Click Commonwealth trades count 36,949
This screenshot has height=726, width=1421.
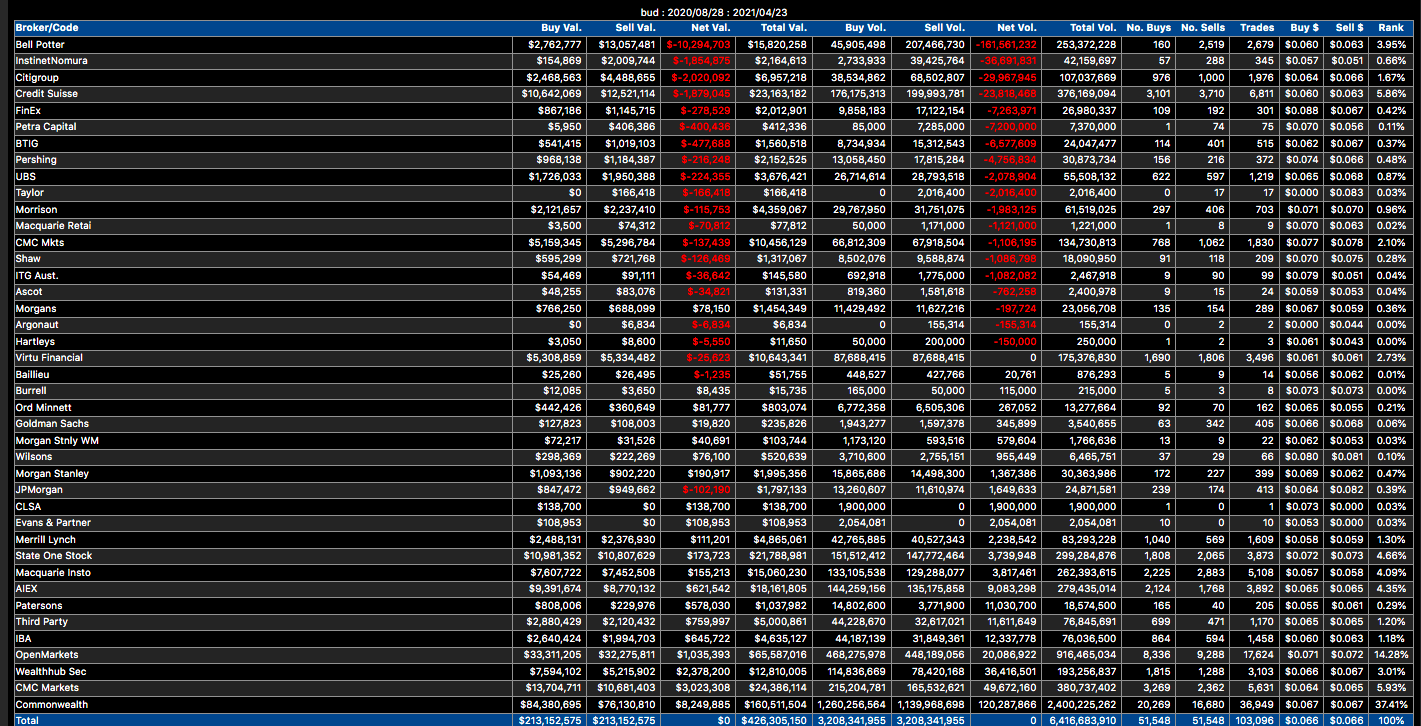(1258, 704)
